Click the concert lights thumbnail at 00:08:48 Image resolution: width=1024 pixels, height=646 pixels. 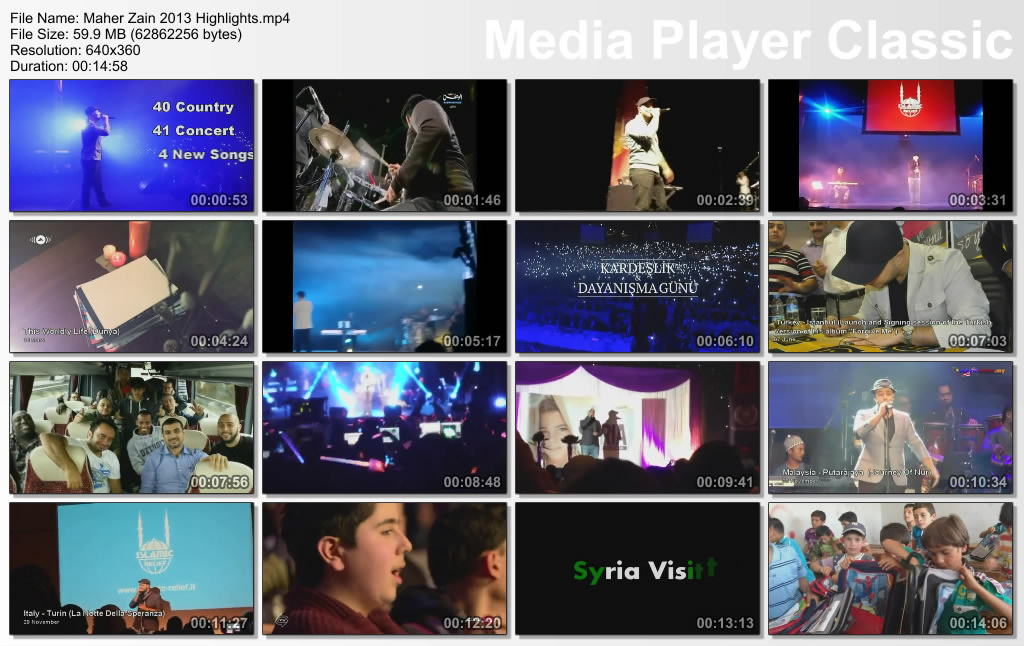click(x=385, y=427)
